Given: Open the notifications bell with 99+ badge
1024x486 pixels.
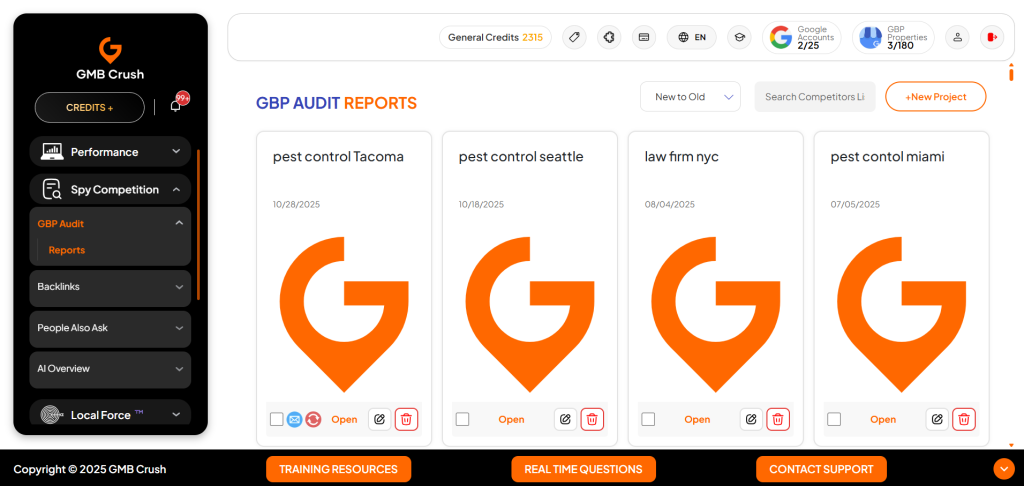Looking at the screenshot, I should pyautogui.click(x=176, y=105).
